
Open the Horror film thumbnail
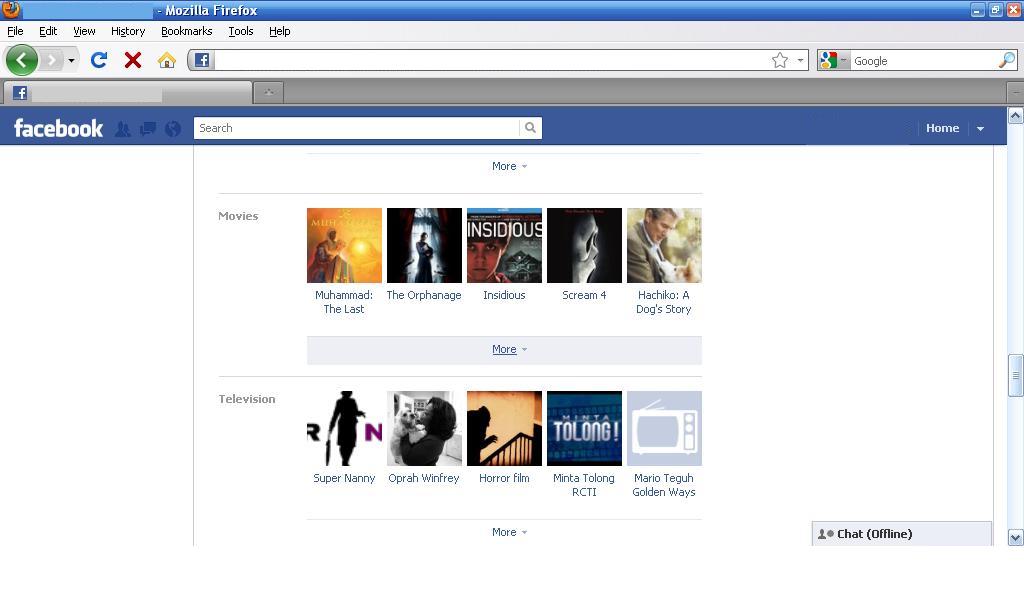point(504,428)
